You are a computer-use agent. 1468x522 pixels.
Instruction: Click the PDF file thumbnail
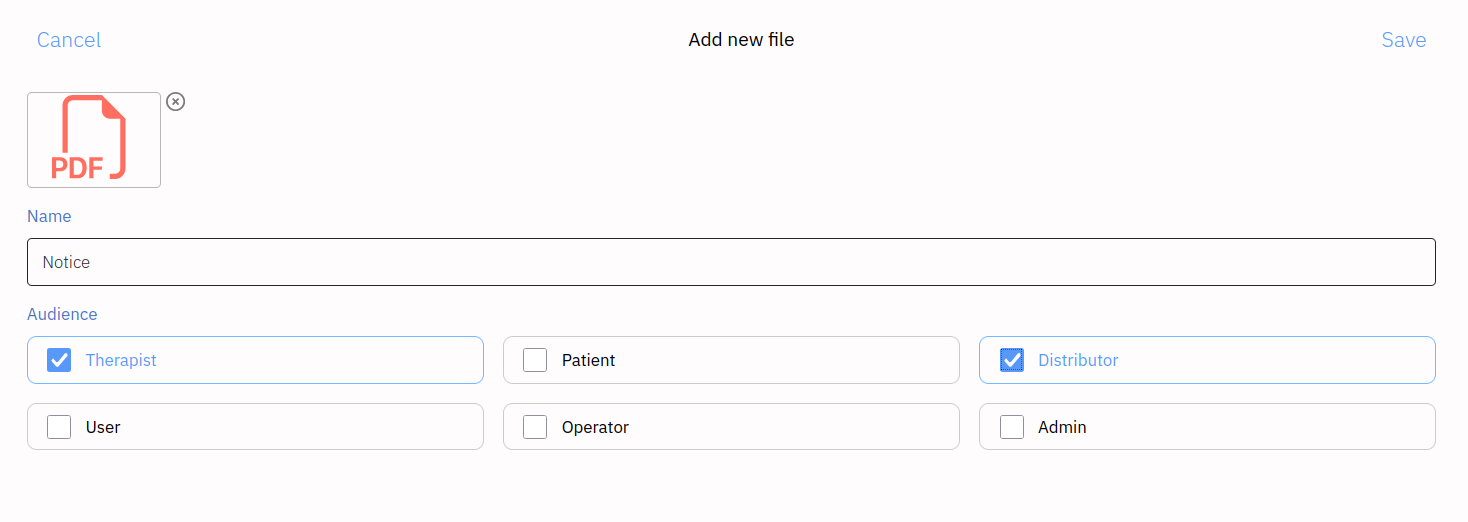[x=94, y=140]
